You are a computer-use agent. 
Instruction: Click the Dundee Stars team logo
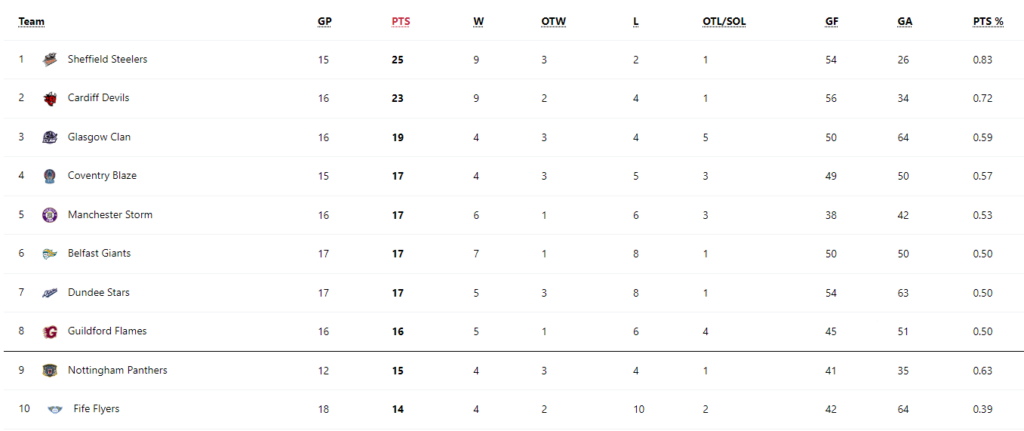(x=50, y=293)
